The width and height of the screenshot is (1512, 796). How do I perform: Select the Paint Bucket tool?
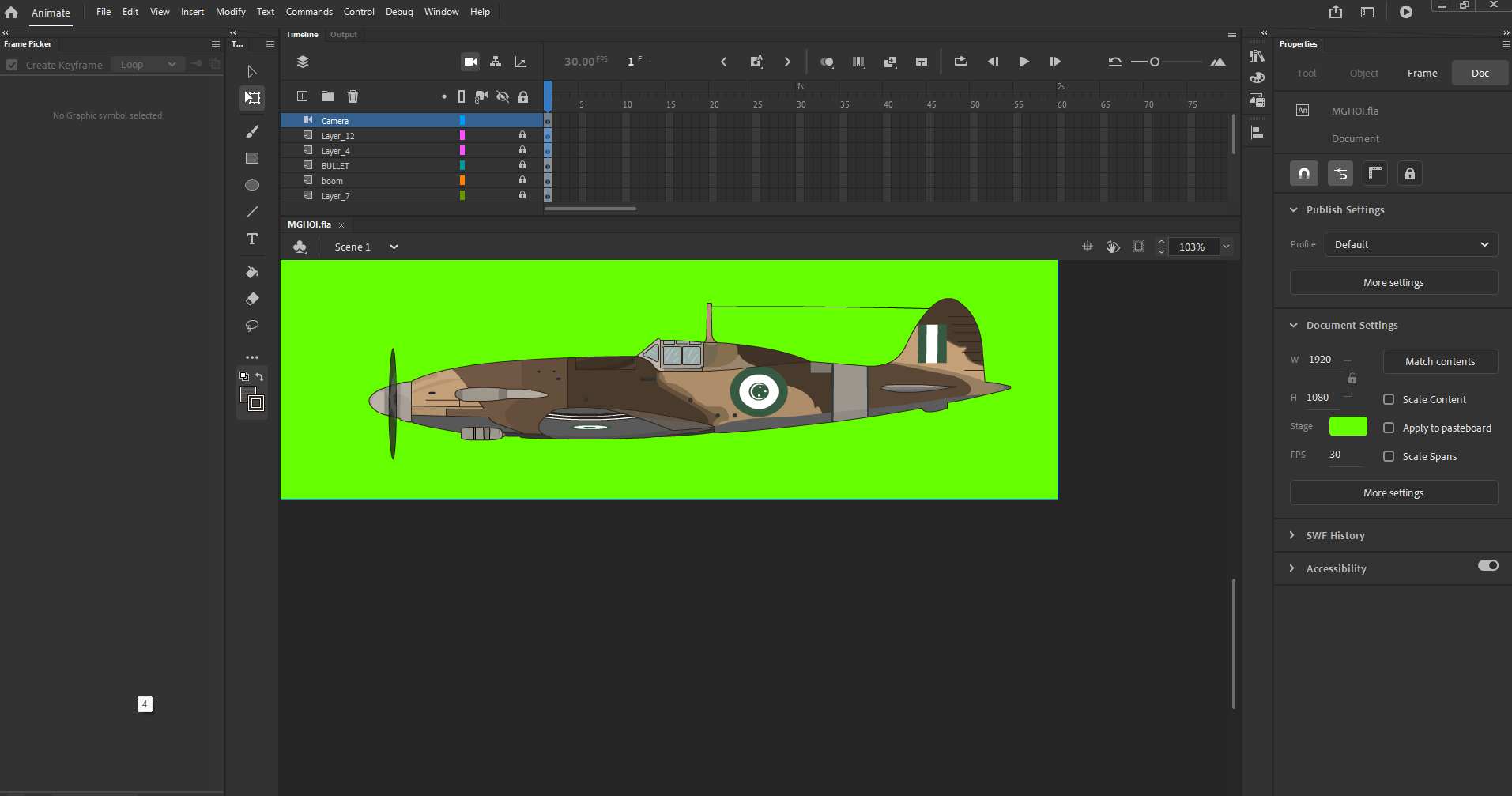pyautogui.click(x=251, y=272)
